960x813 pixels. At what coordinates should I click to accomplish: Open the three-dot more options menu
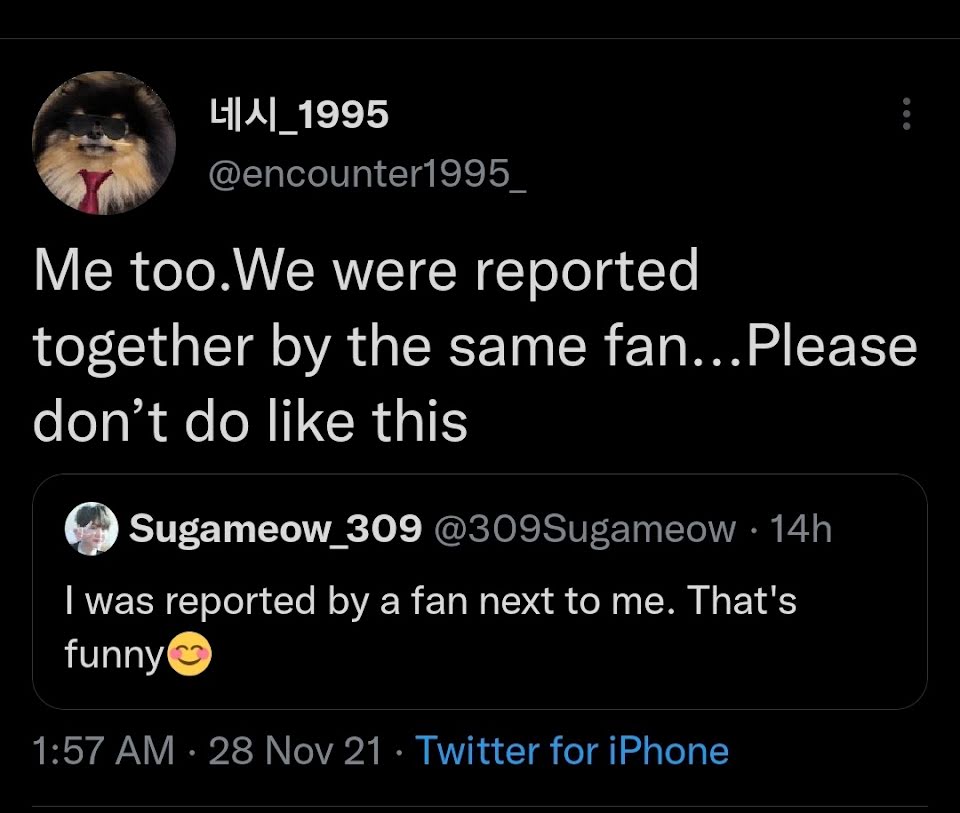(x=906, y=114)
